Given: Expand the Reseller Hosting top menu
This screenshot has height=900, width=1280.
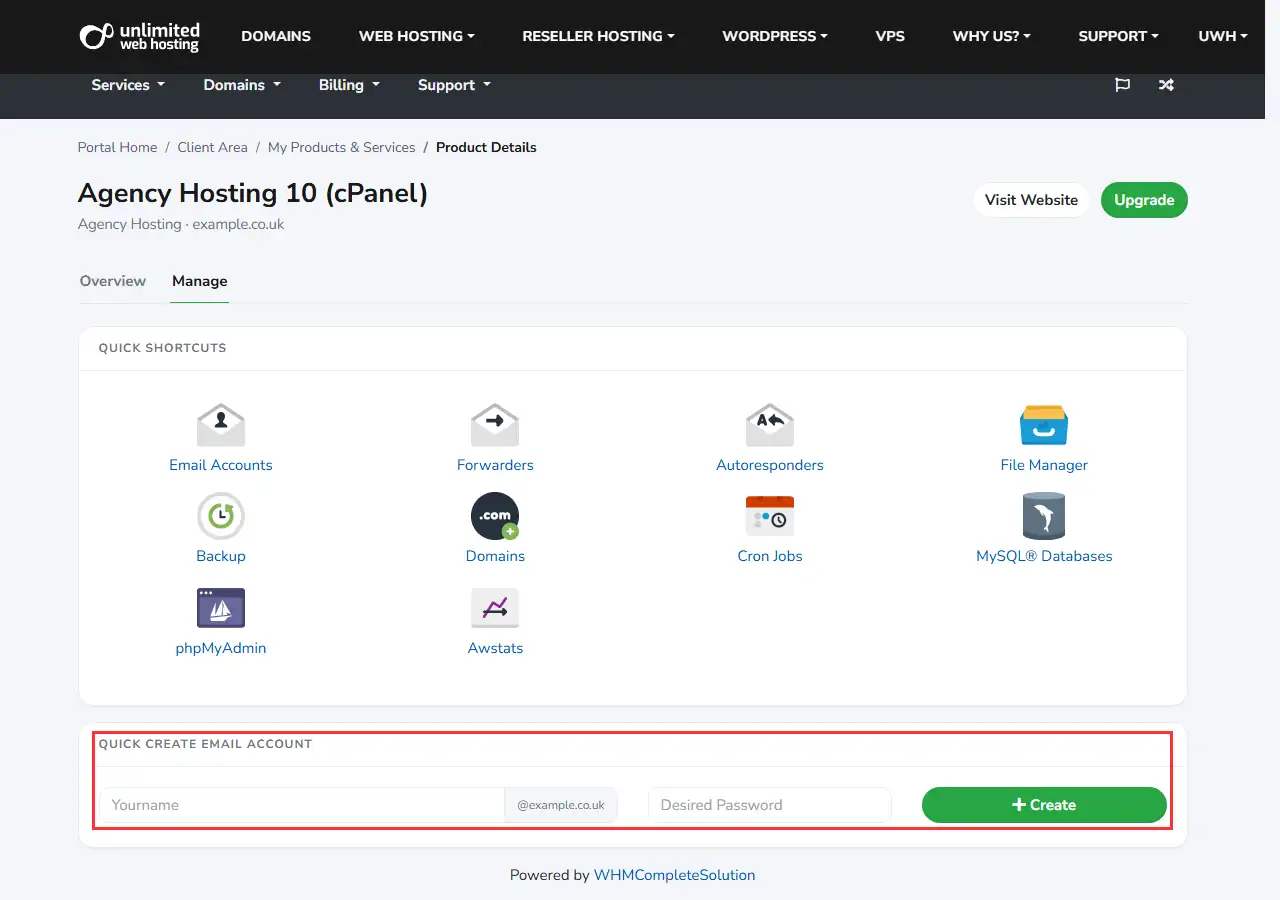Looking at the screenshot, I should (x=598, y=36).
